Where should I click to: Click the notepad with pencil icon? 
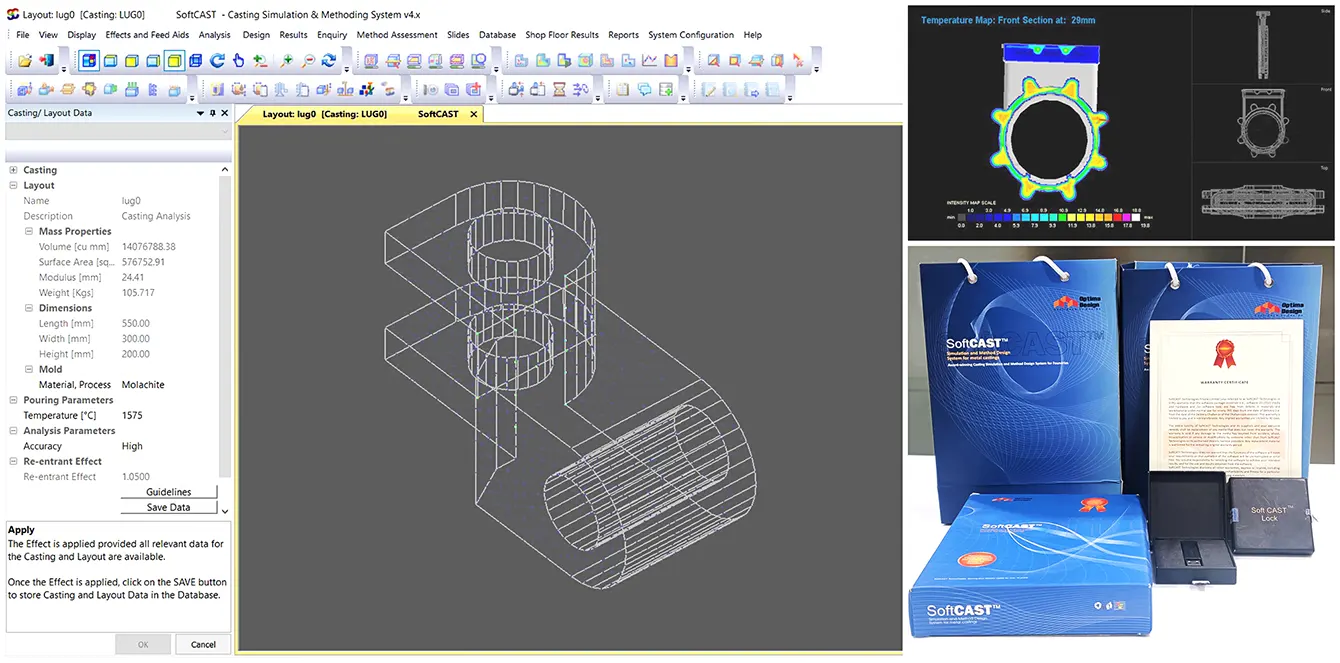709,89
